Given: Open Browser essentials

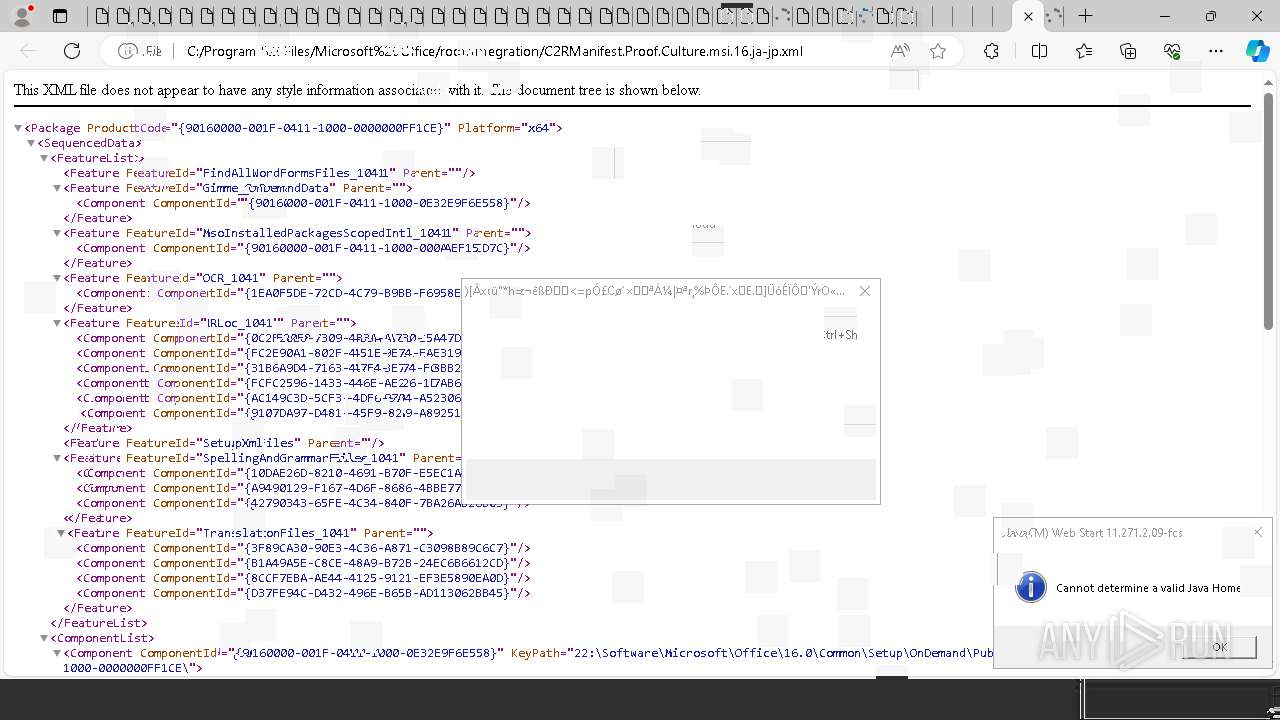Looking at the screenshot, I should [1172, 51].
